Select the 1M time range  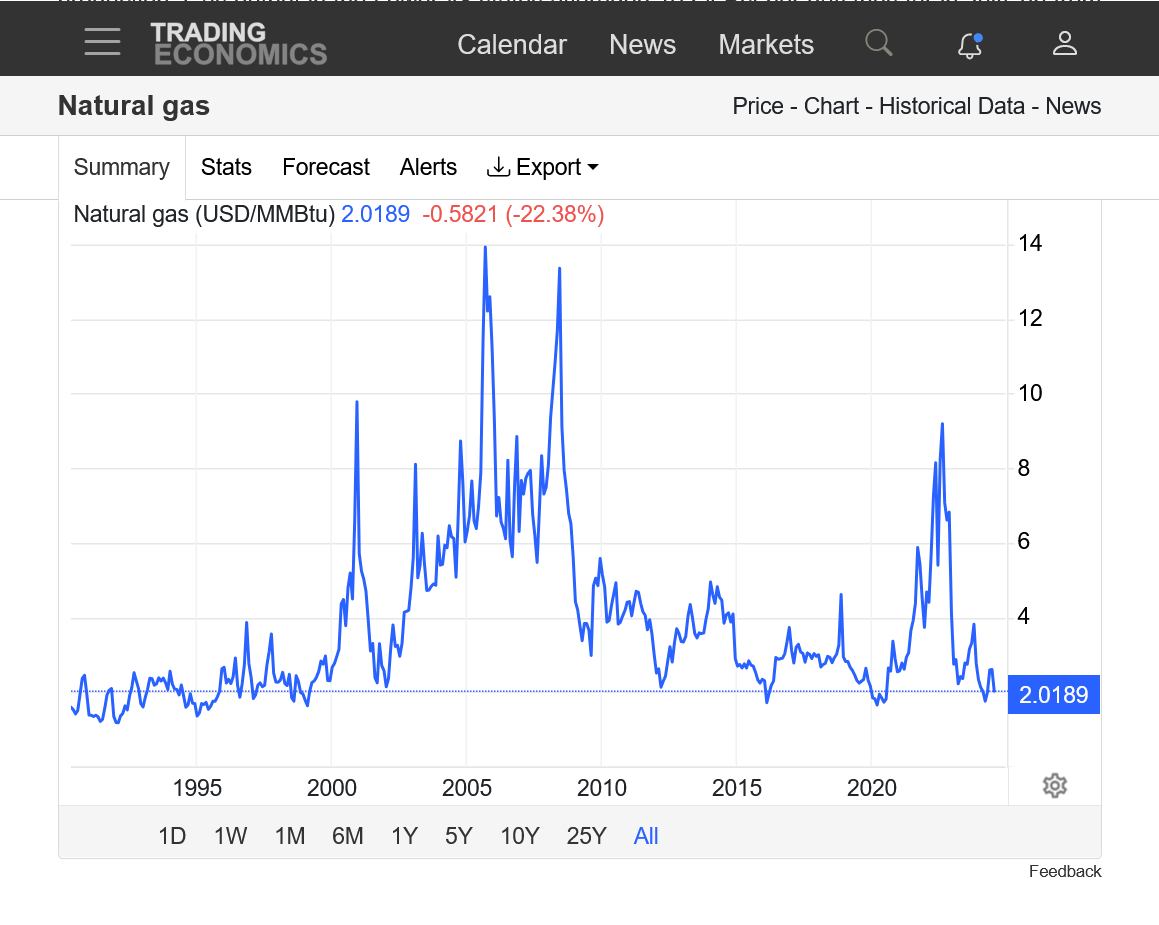coord(290,836)
